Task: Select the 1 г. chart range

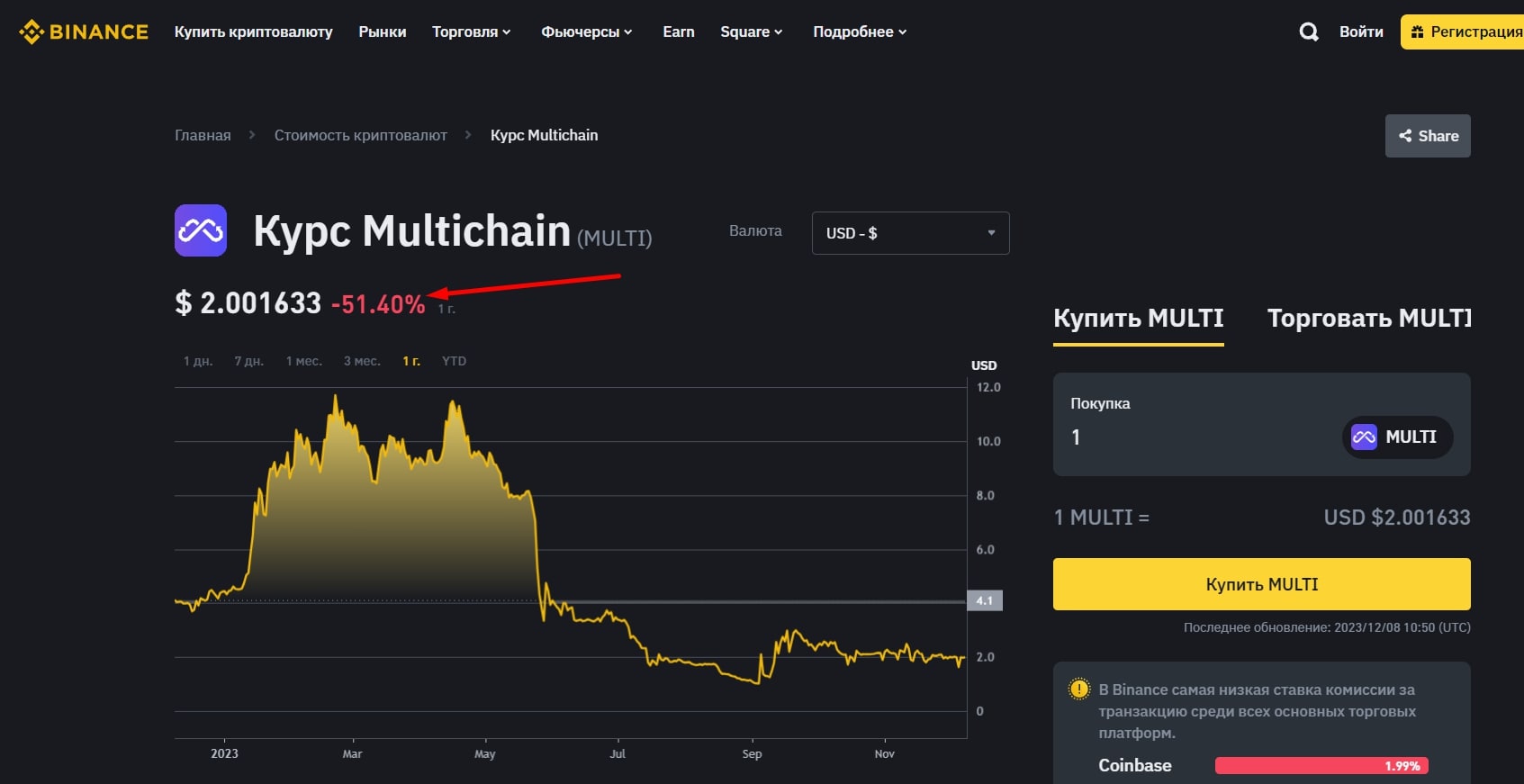Action: [411, 361]
